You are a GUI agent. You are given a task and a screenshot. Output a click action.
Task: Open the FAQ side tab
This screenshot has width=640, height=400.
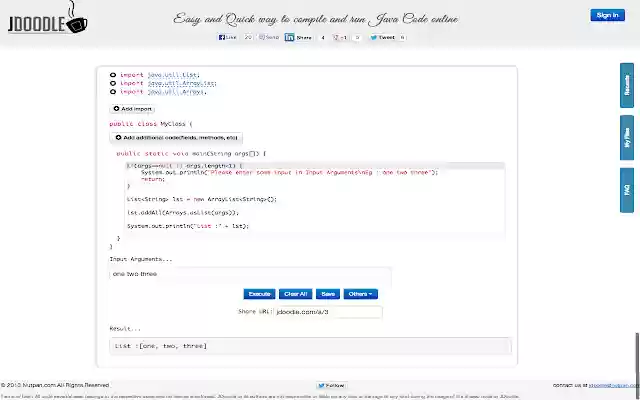pyautogui.click(x=627, y=190)
